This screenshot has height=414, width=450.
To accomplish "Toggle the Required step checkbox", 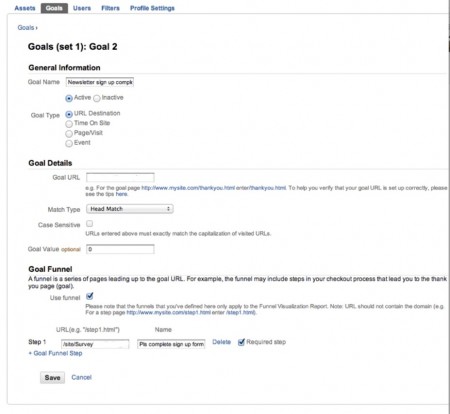I will (x=241, y=342).
